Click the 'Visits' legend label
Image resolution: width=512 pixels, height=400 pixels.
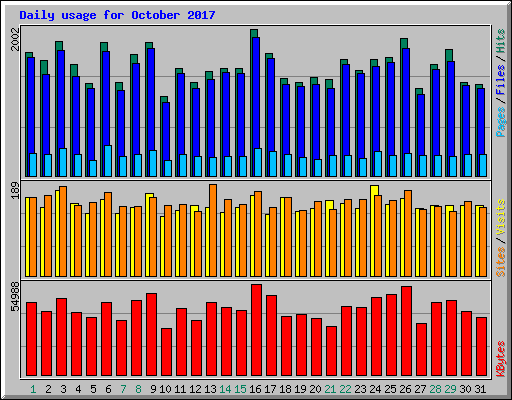pyautogui.click(x=500, y=217)
